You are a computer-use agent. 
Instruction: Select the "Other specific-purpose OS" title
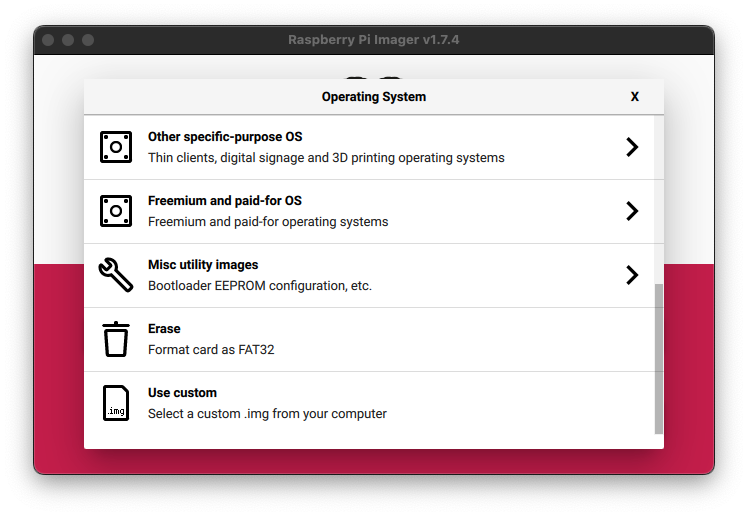click(x=225, y=137)
